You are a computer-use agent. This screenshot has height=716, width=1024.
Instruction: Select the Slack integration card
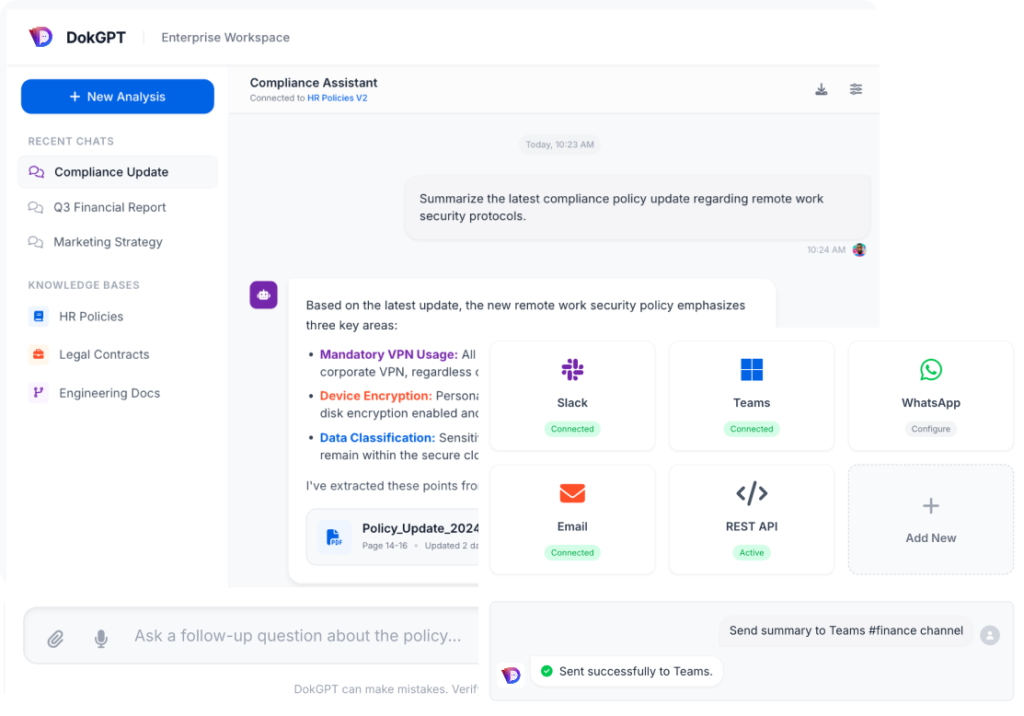pos(572,396)
